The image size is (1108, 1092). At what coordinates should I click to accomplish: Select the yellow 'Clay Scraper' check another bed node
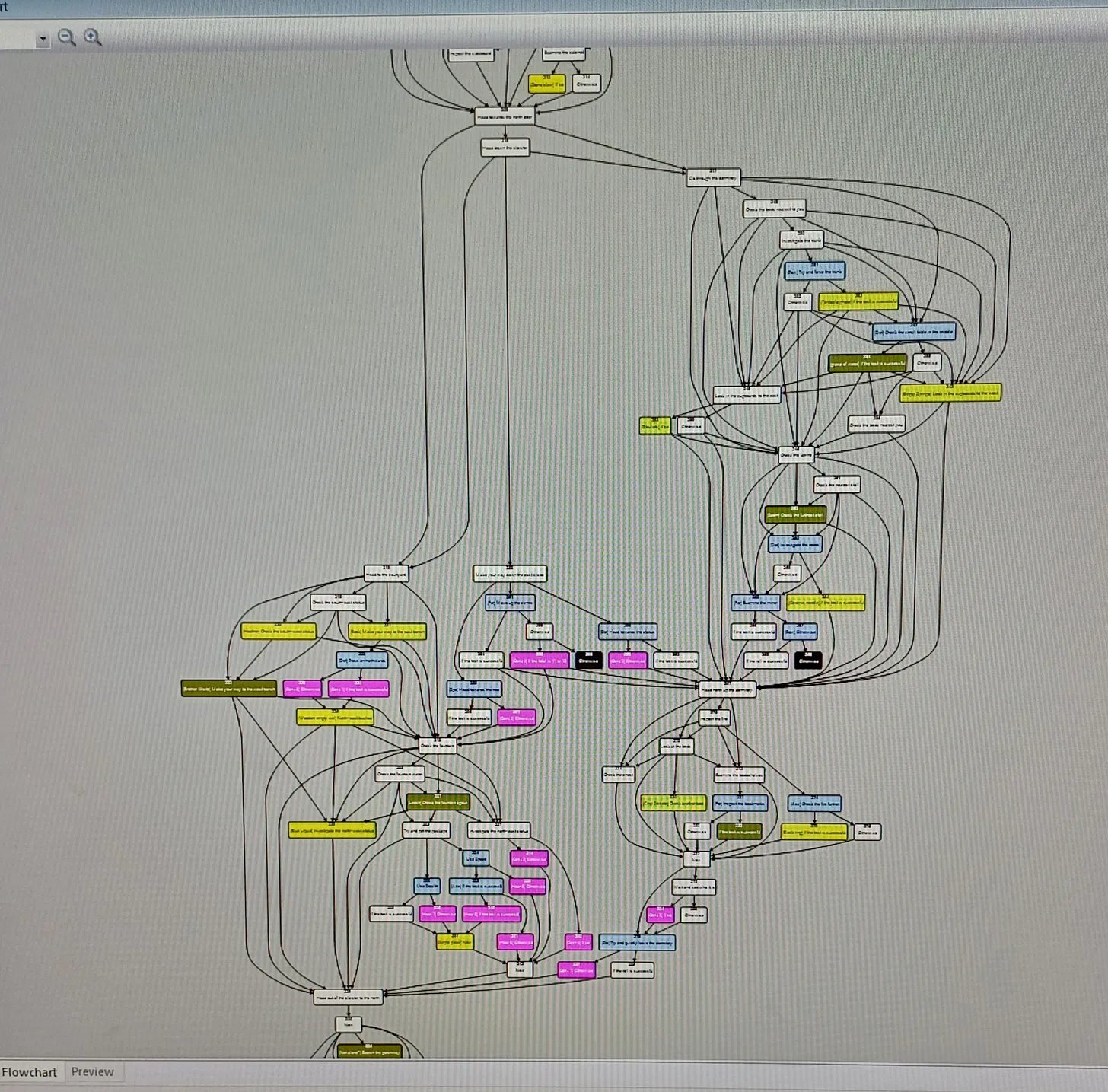[673, 803]
